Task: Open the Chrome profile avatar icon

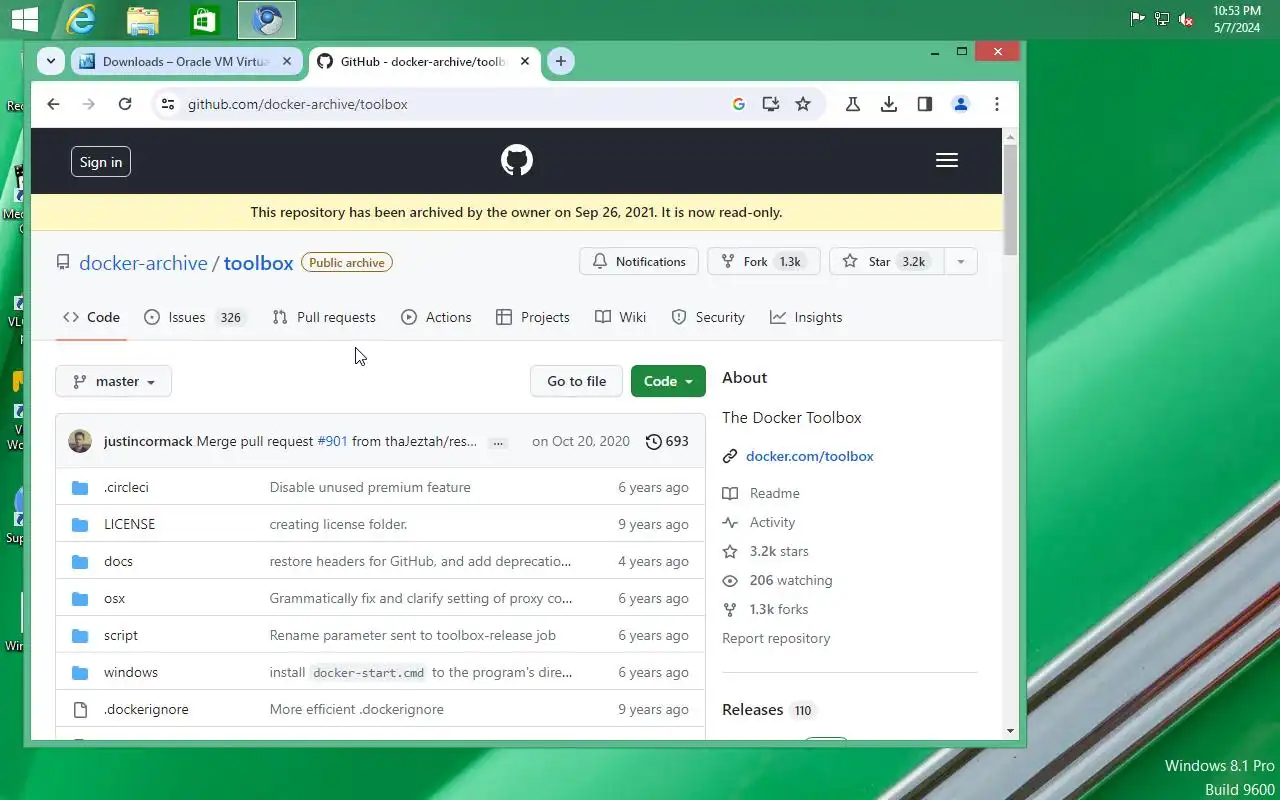Action: coord(961,104)
